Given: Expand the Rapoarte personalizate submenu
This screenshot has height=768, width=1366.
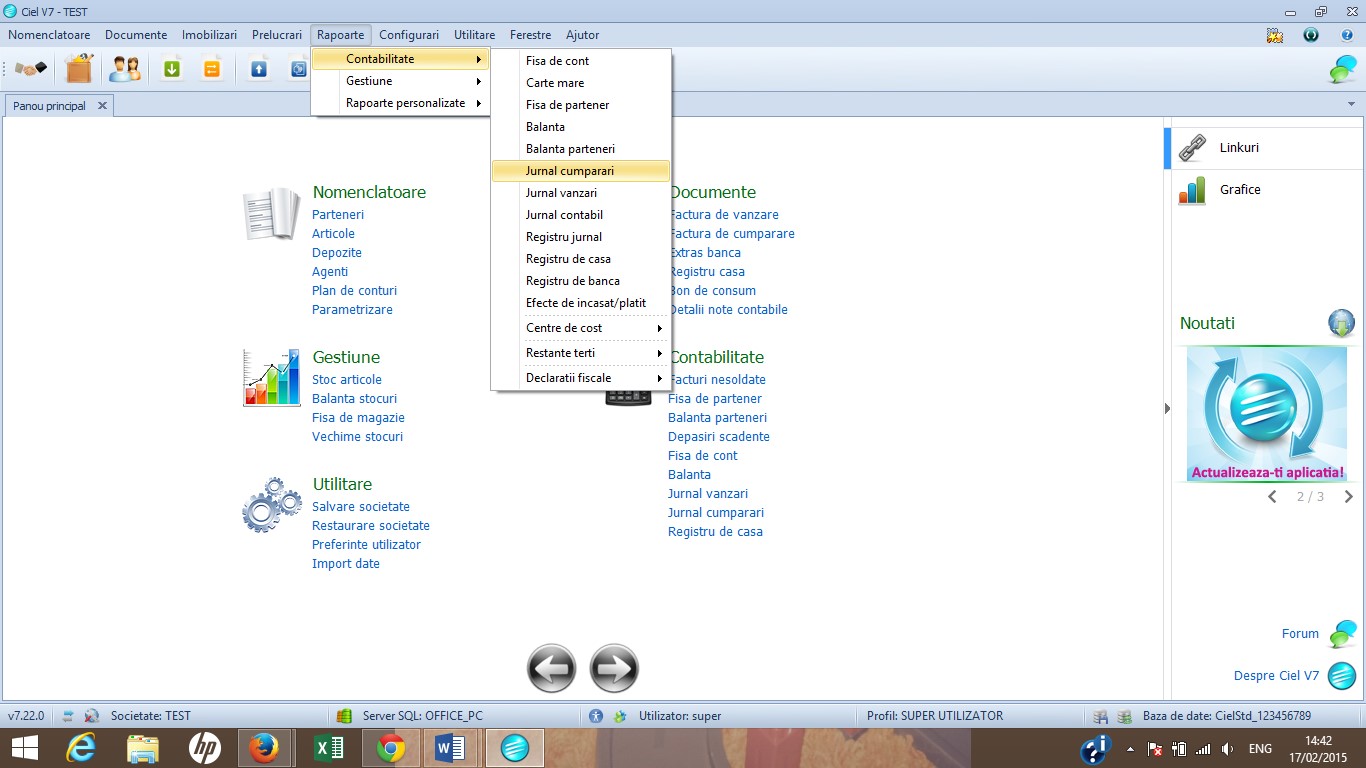Looking at the screenshot, I should point(400,103).
